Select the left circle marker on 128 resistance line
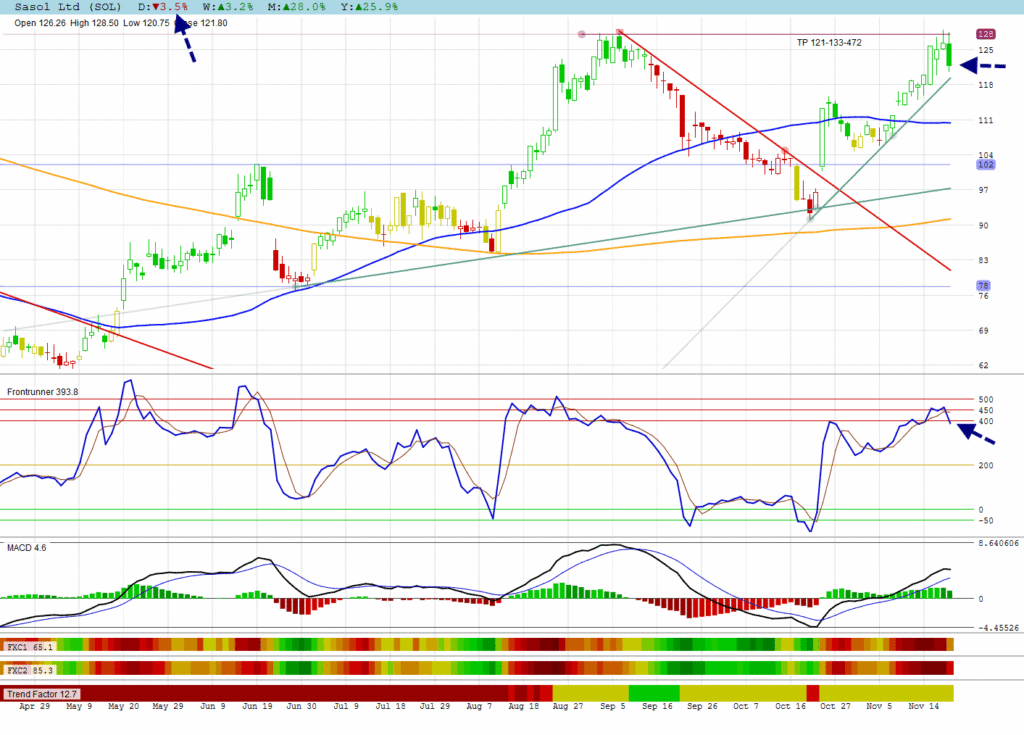1024x735 pixels. pyautogui.click(x=583, y=34)
